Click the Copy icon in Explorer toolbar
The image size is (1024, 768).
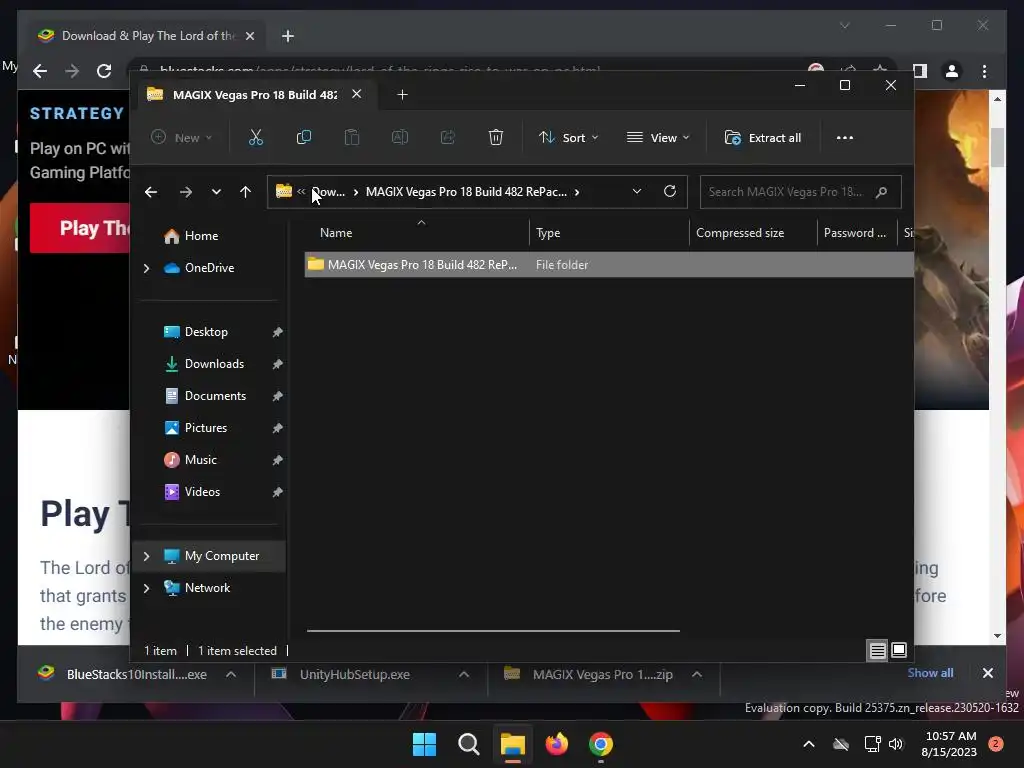(304, 138)
